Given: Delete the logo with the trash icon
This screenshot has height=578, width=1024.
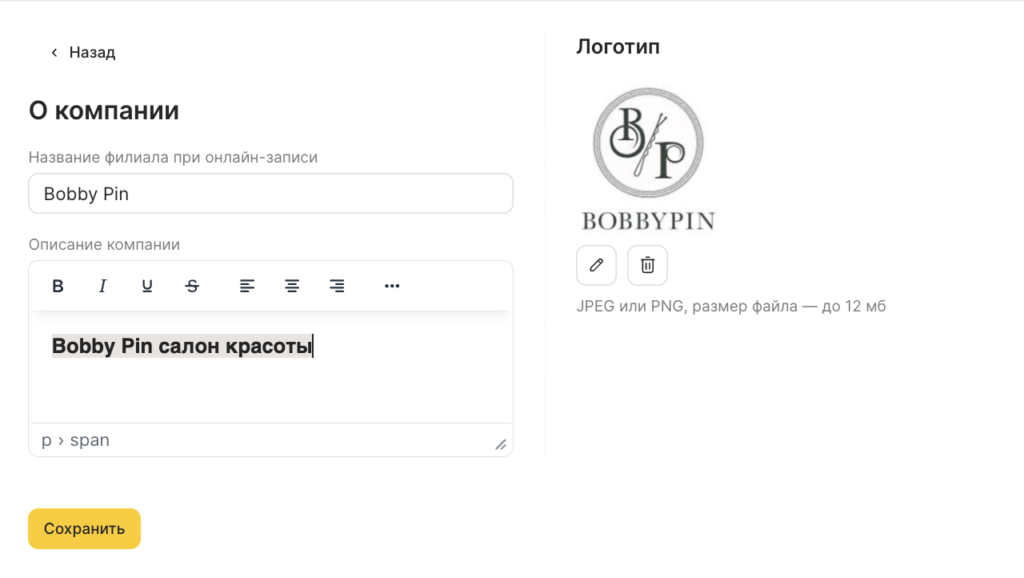Looking at the screenshot, I should tap(647, 265).
